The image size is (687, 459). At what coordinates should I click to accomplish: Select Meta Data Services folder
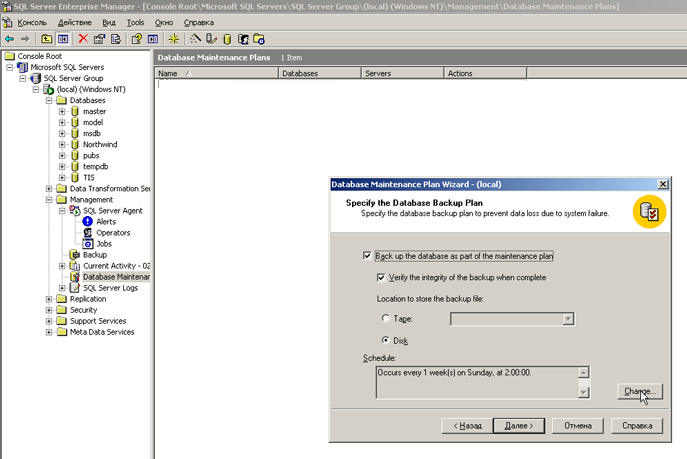[102, 332]
